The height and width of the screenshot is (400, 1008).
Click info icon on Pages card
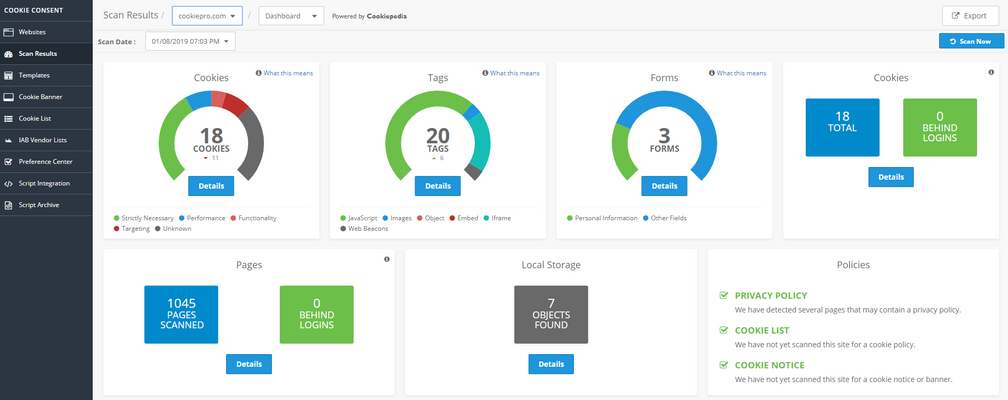coord(386,259)
